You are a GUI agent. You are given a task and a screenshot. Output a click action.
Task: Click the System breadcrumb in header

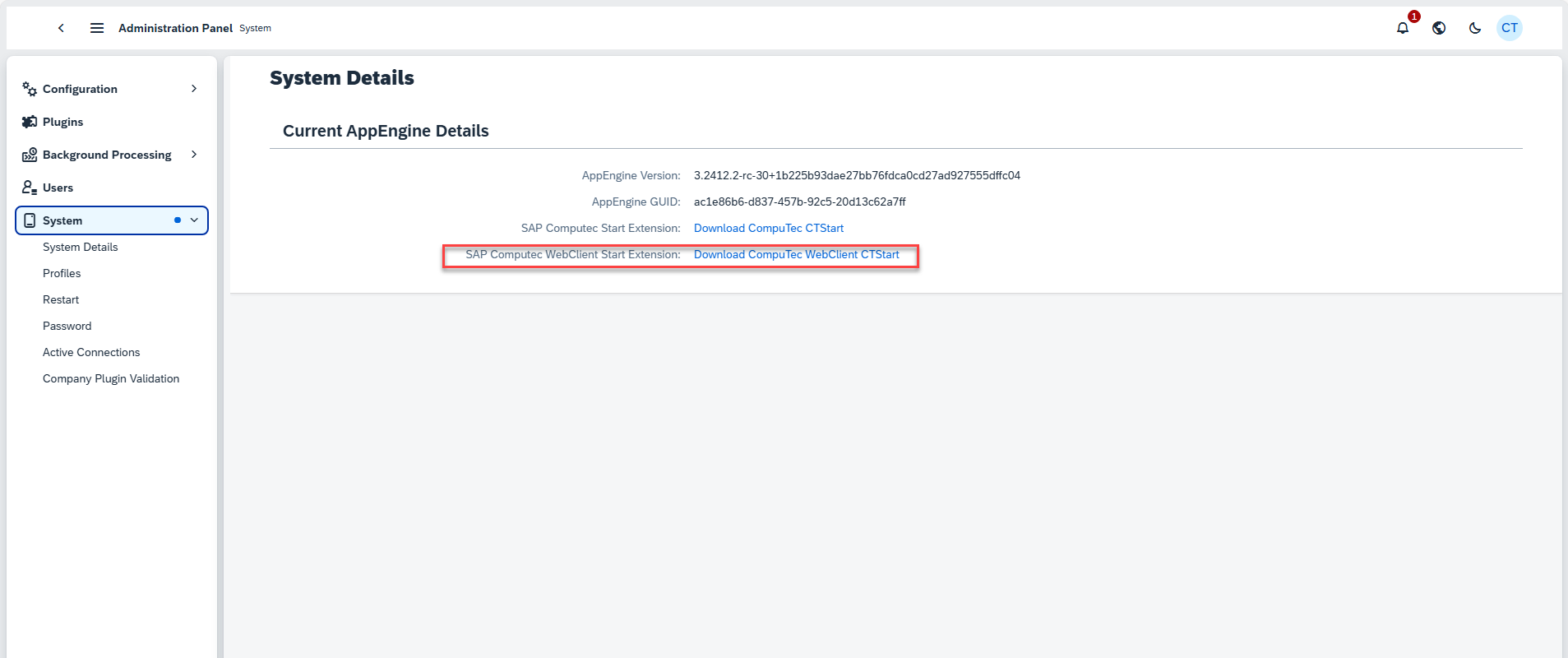[x=255, y=28]
